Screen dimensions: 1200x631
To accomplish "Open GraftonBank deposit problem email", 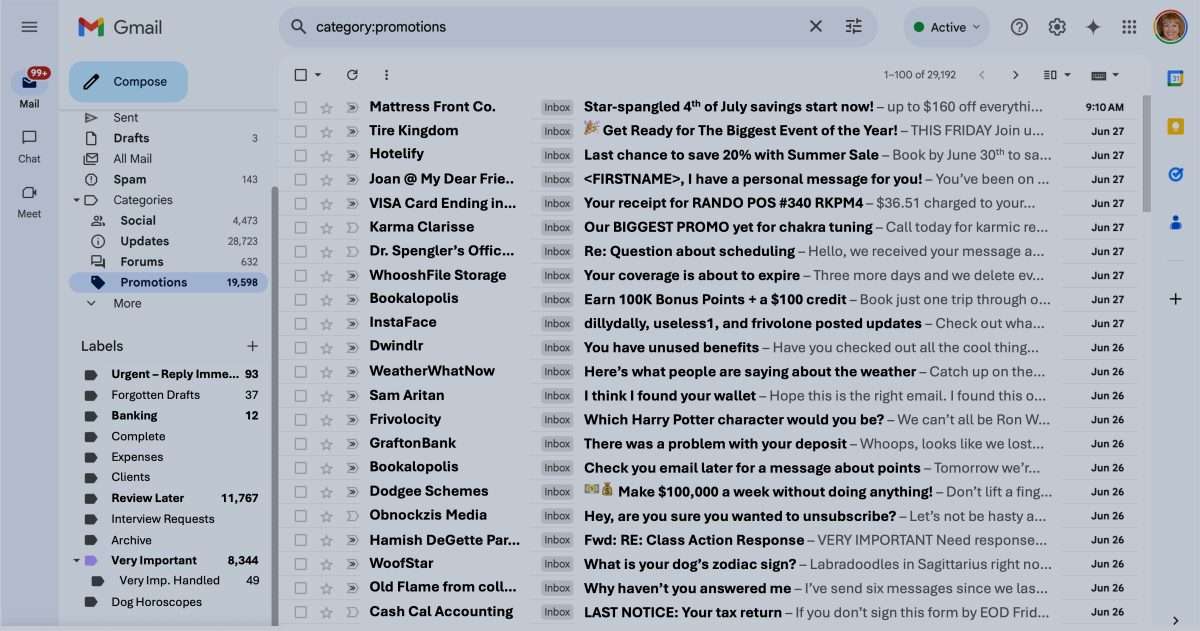I will [x=710, y=443].
